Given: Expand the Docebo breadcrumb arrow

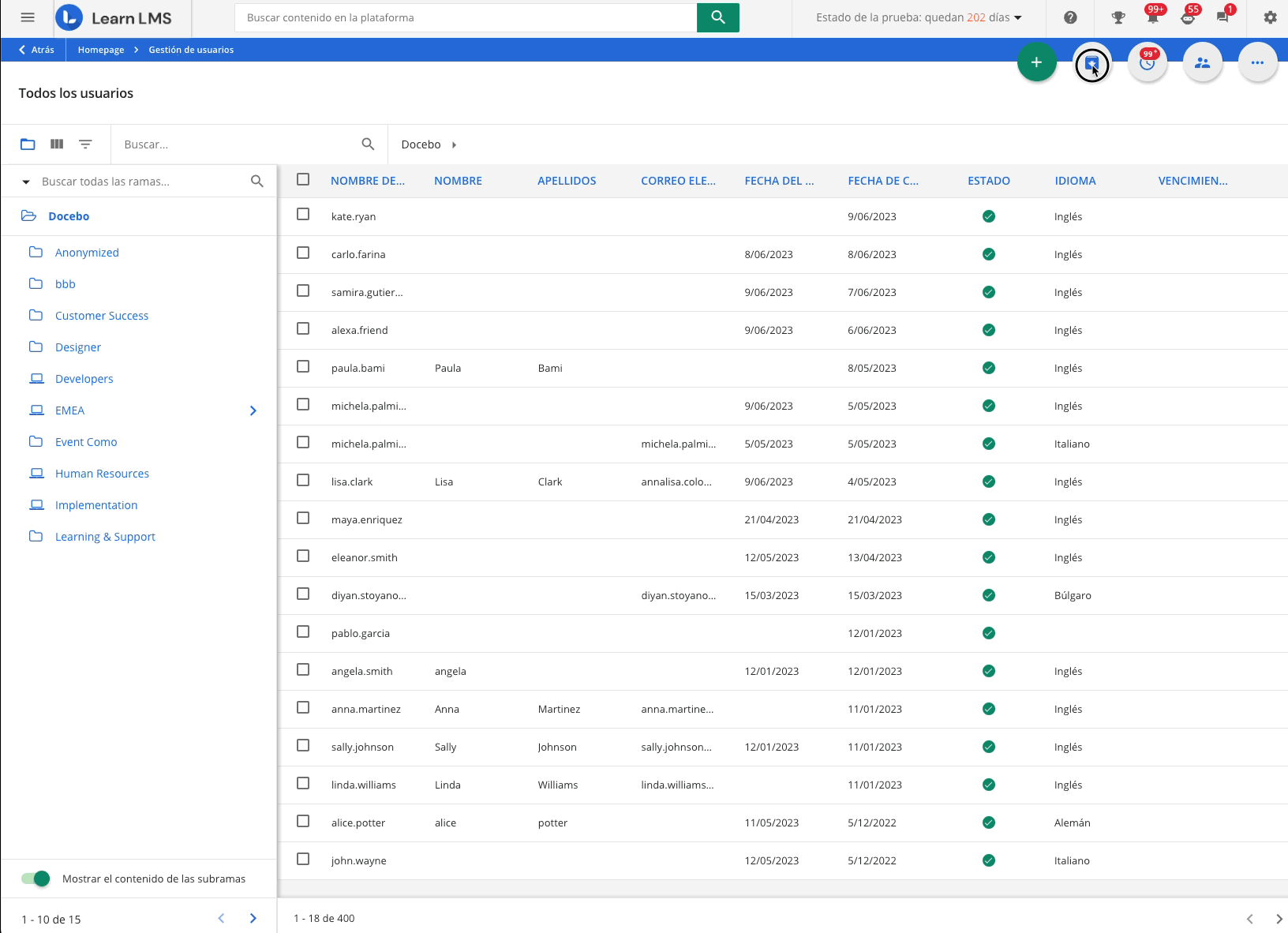Looking at the screenshot, I should click(454, 144).
